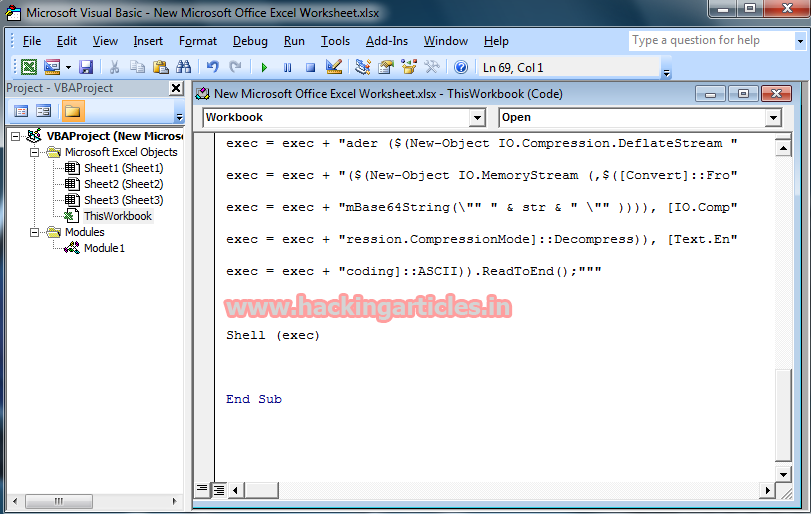
Task: Click Procedure View button at bottom left
Action: (202, 489)
